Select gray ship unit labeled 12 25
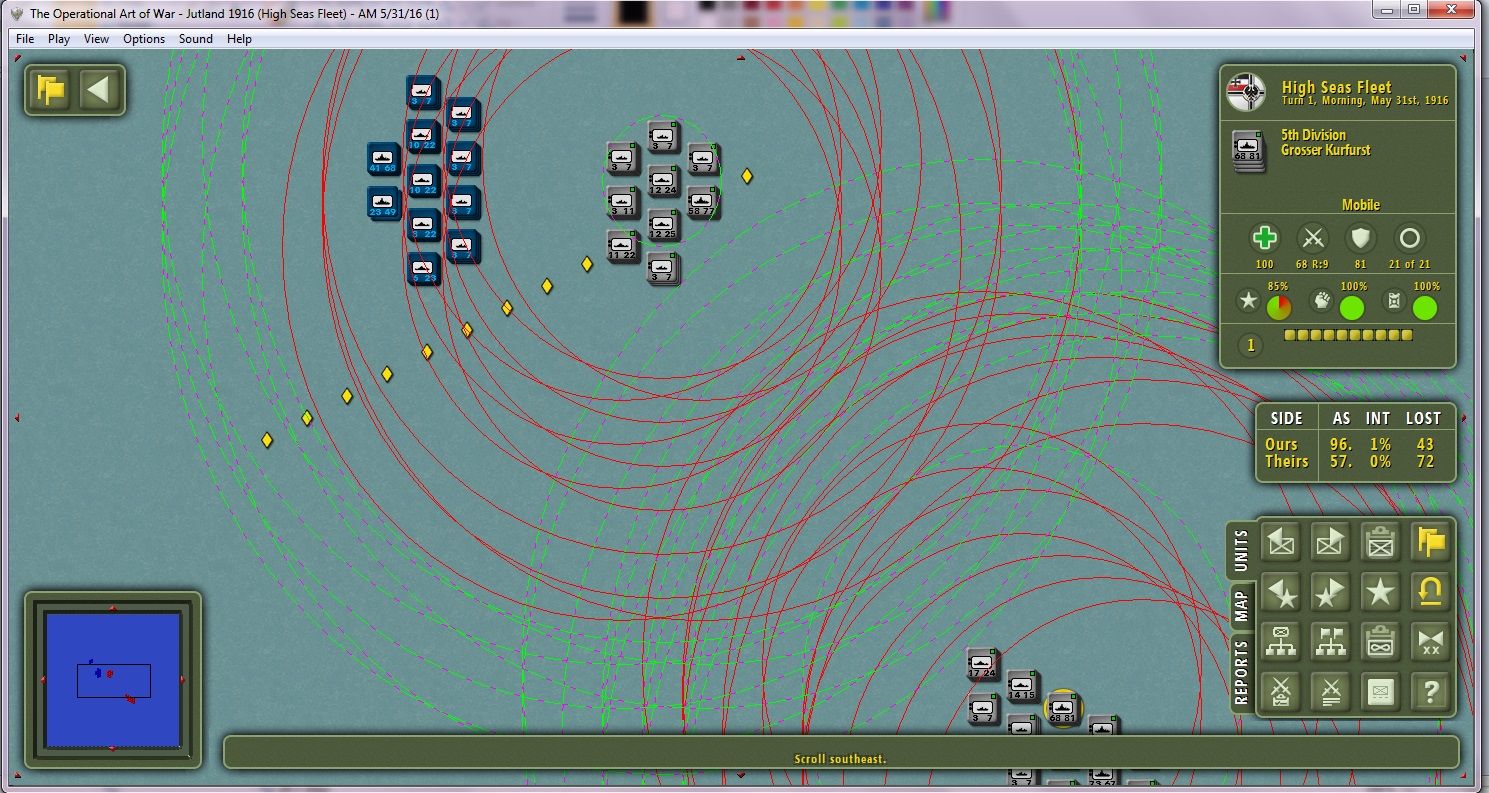The width and height of the screenshot is (1489, 793). (x=662, y=225)
